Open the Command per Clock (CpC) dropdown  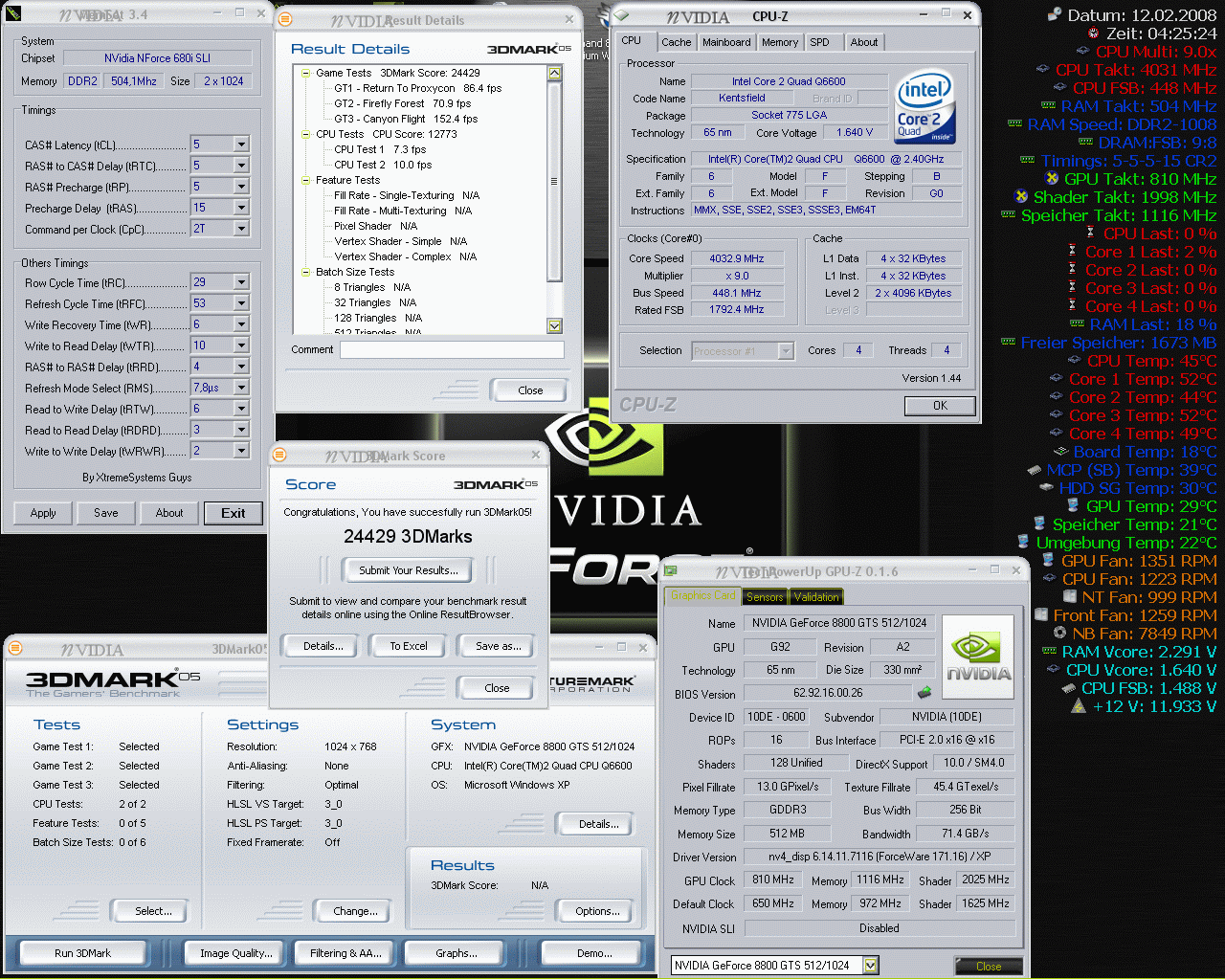241,229
